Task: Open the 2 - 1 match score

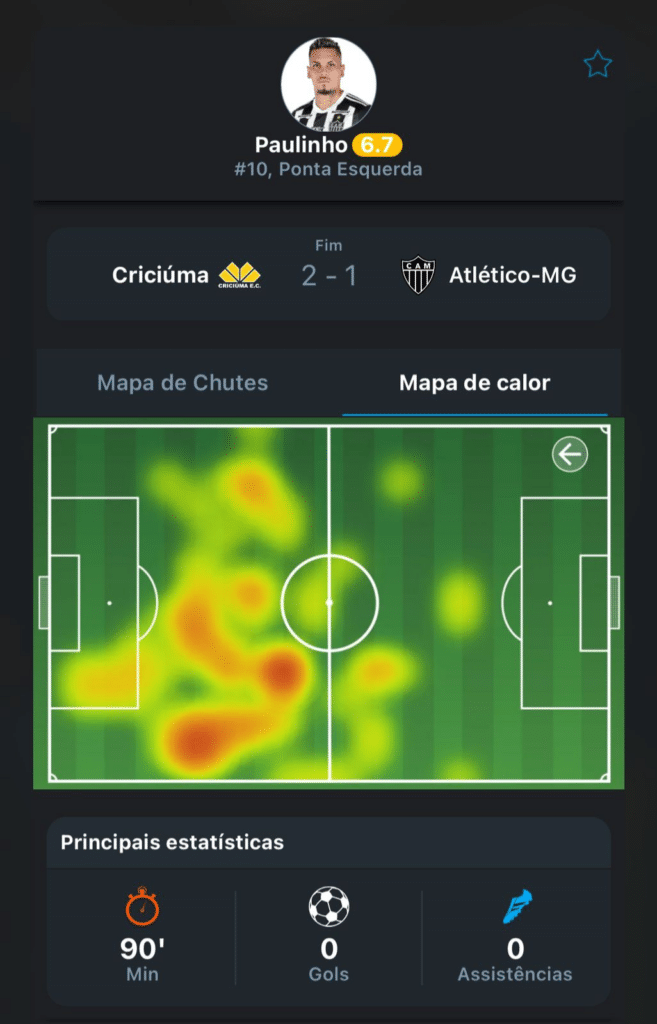Action: pyautogui.click(x=329, y=275)
